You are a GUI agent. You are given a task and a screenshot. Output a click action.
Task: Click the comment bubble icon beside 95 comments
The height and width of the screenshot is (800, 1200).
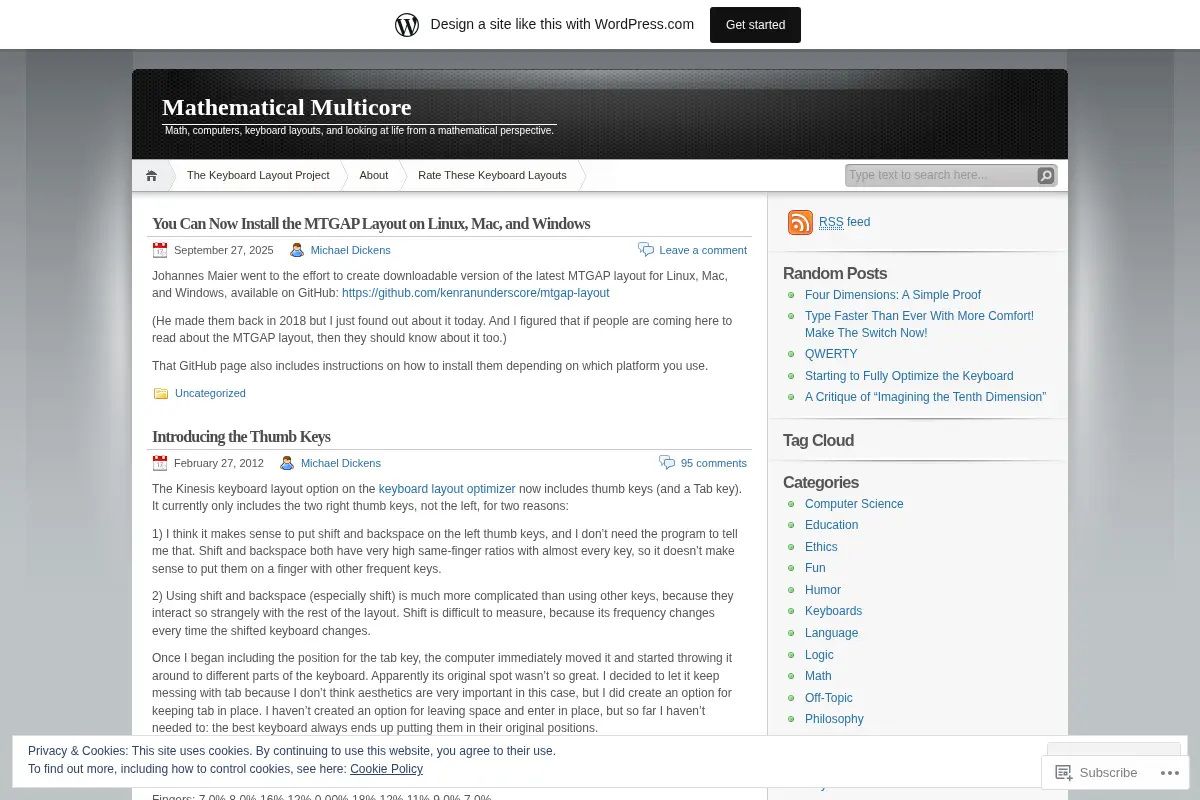pos(667,463)
